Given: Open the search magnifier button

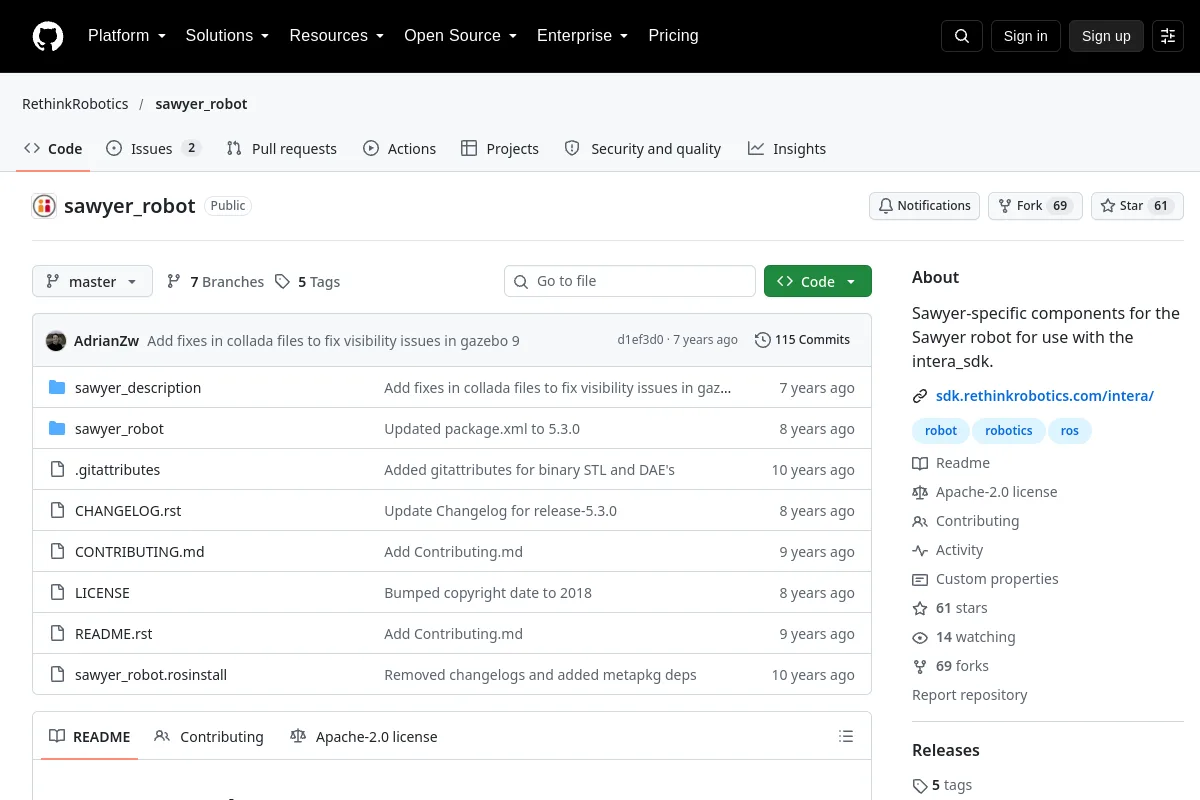Looking at the screenshot, I should click(x=962, y=36).
